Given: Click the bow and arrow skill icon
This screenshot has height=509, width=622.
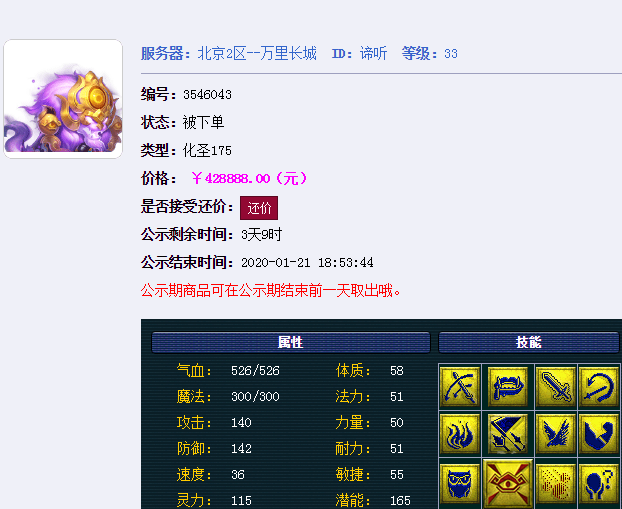Looking at the screenshot, I should 460,386.
